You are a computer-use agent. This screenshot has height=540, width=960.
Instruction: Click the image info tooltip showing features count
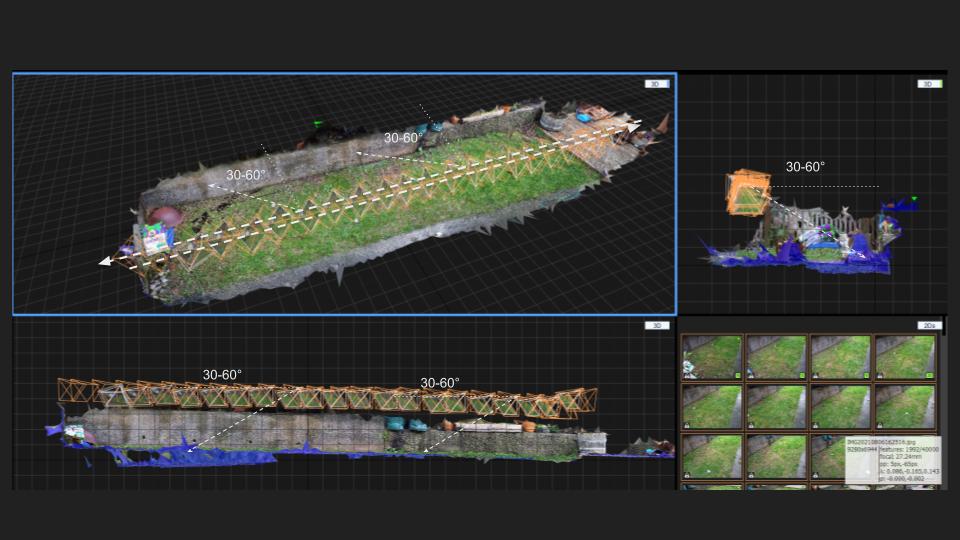[893, 460]
